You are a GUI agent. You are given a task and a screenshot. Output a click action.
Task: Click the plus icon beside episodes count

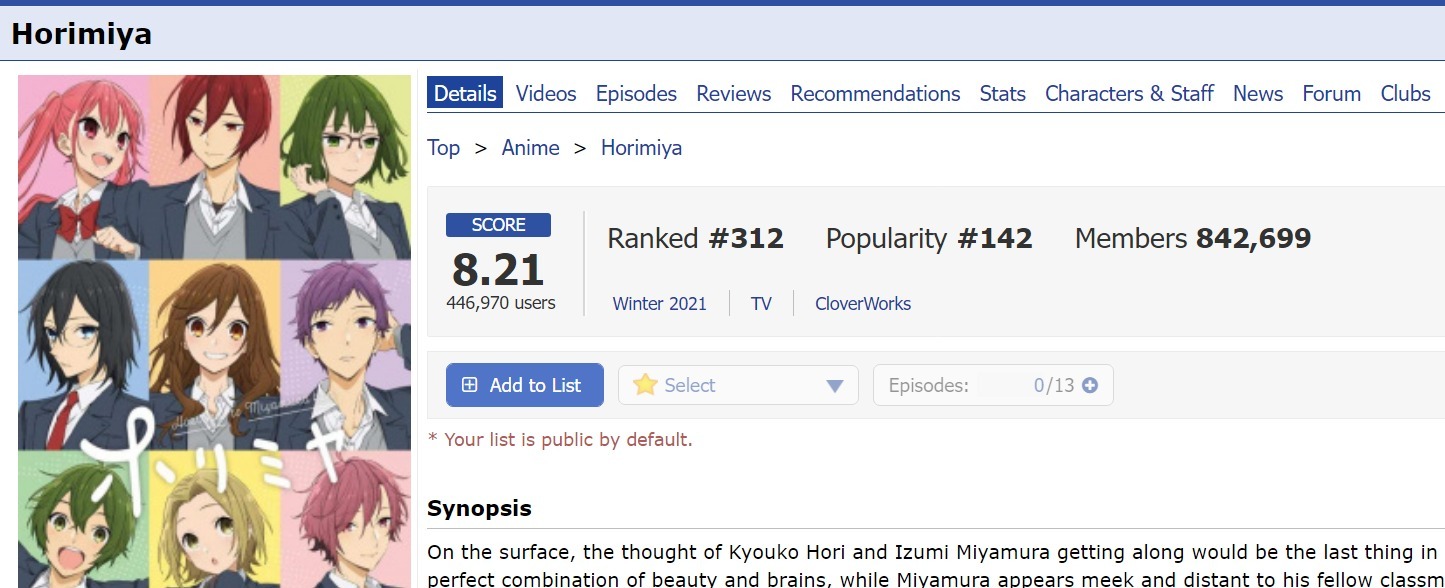[1090, 385]
